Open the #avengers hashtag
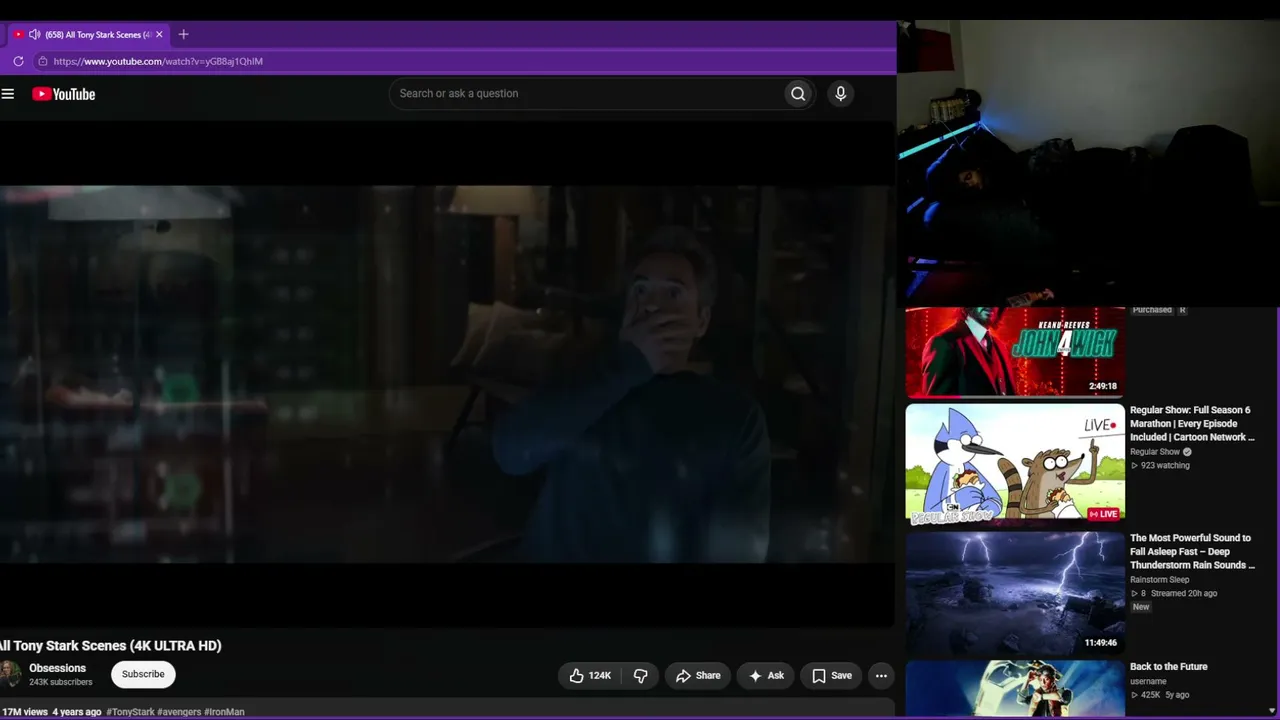 [179, 712]
